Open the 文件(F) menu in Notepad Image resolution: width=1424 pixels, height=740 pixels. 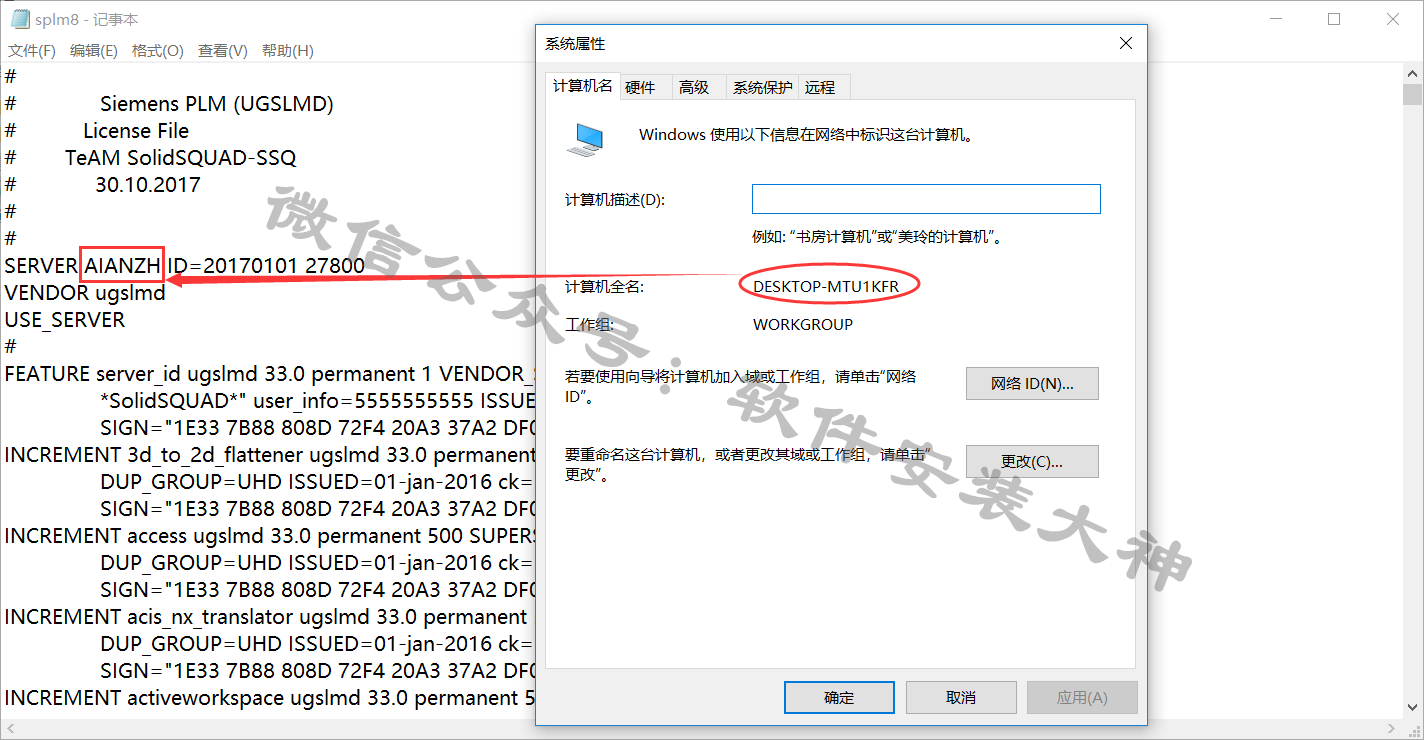[x=32, y=50]
